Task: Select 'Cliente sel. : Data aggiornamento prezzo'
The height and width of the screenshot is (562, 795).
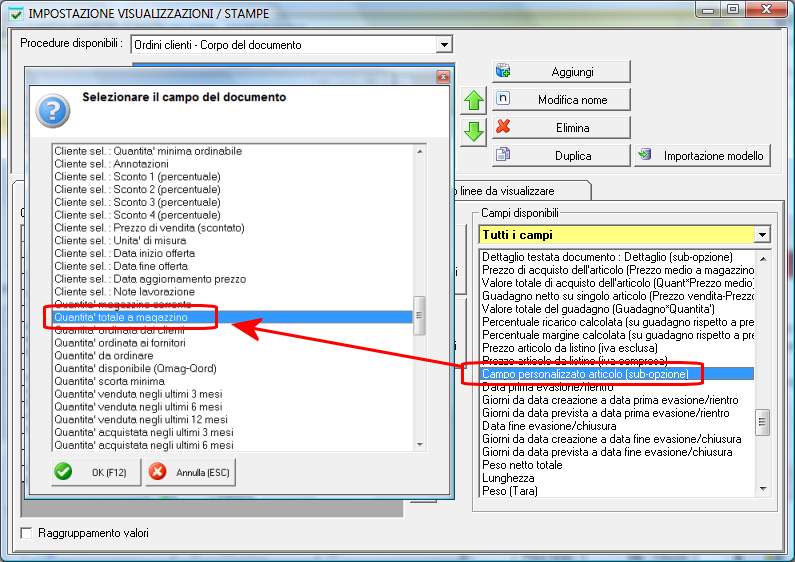Action: 233,279
